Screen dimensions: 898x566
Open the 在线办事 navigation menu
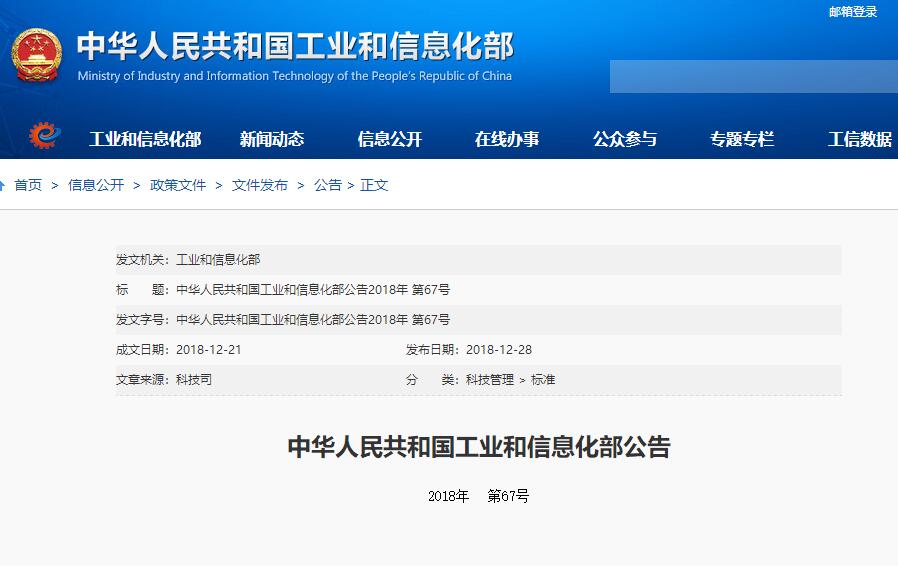coord(507,139)
